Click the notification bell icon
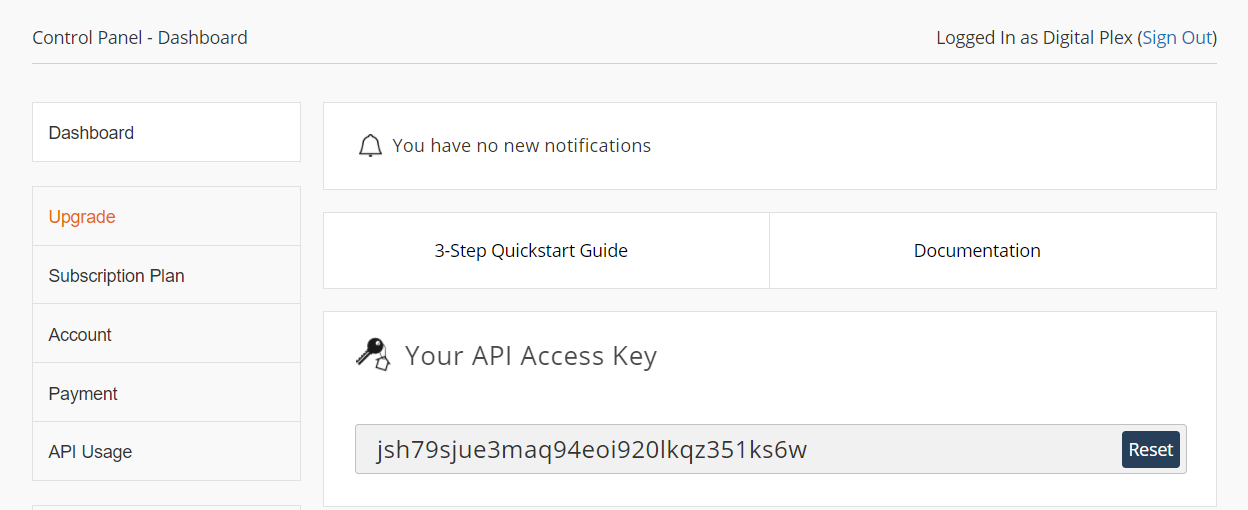Viewport: 1248px width, 510px height. [370, 146]
